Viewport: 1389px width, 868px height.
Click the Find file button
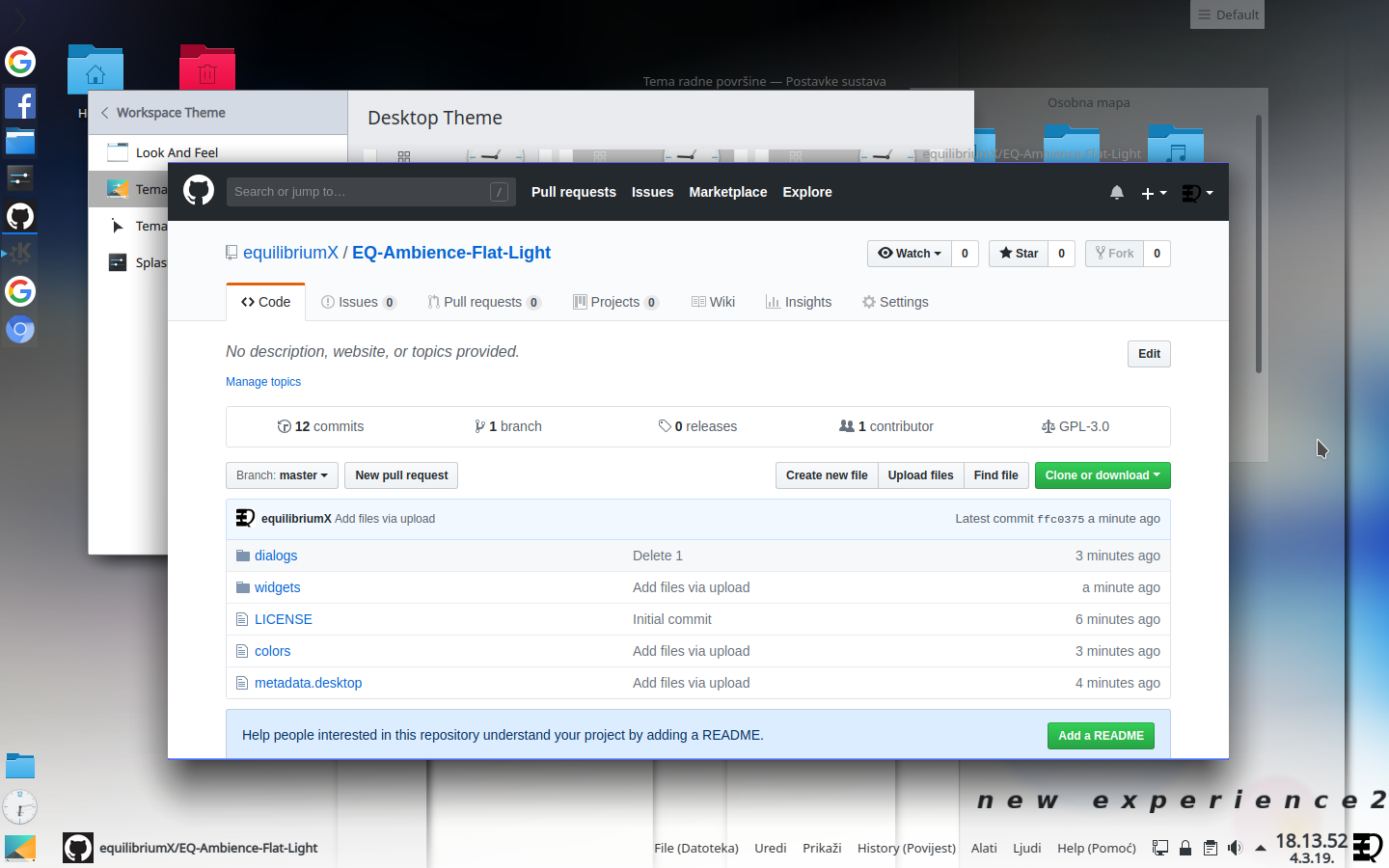[x=995, y=475]
